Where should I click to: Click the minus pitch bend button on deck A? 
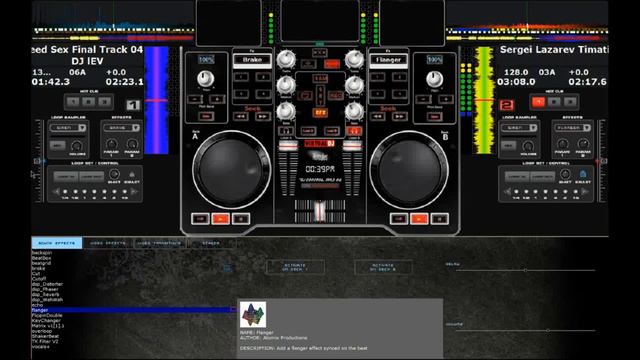coord(195,99)
